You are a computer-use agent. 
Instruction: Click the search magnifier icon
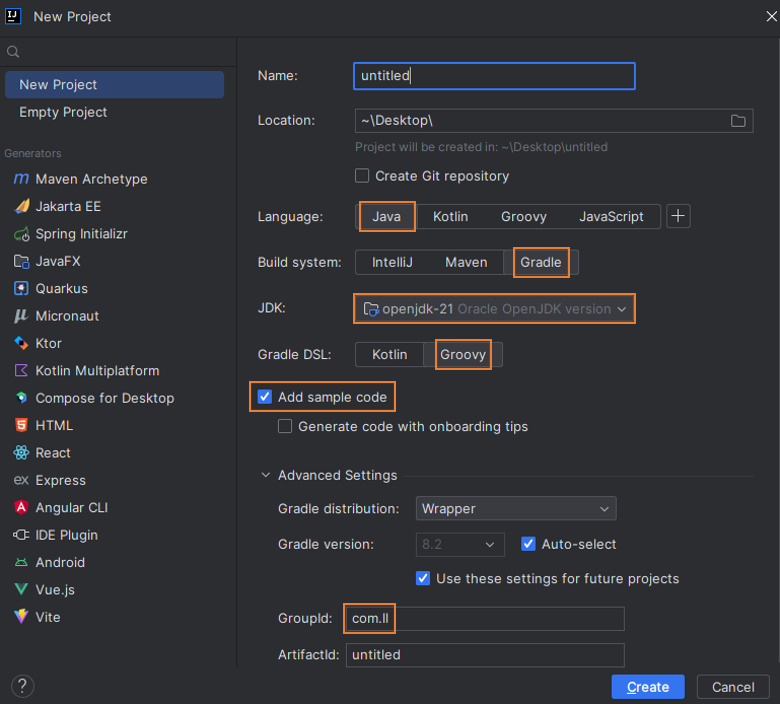click(13, 52)
